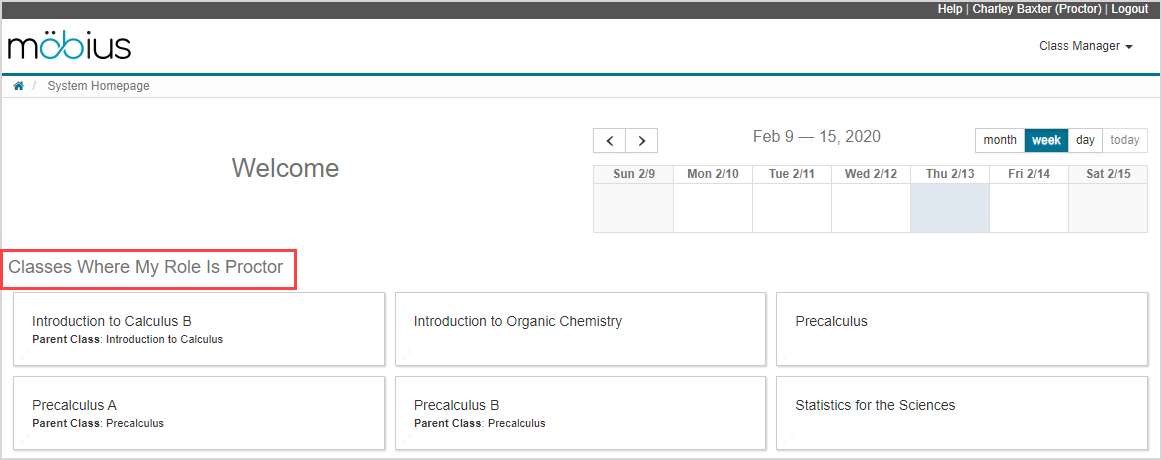1162x460 pixels.
Task: Open Charley Baxter (Proctor) profile link
Action: coord(1037,9)
